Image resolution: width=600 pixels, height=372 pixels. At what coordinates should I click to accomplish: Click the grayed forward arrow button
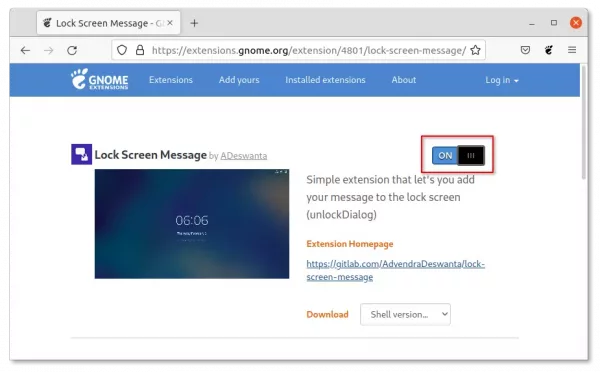[x=49, y=50]
